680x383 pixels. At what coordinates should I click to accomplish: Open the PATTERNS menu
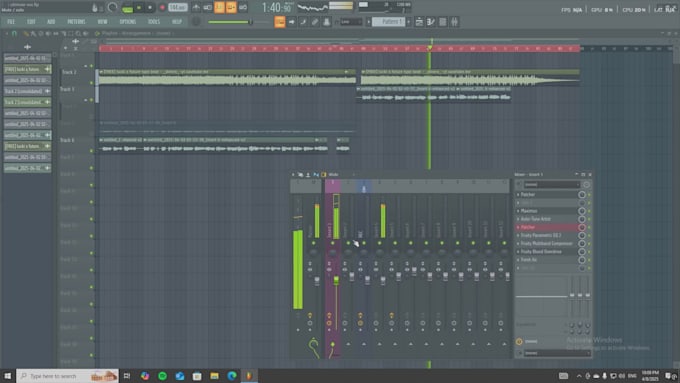coord(76,22)
